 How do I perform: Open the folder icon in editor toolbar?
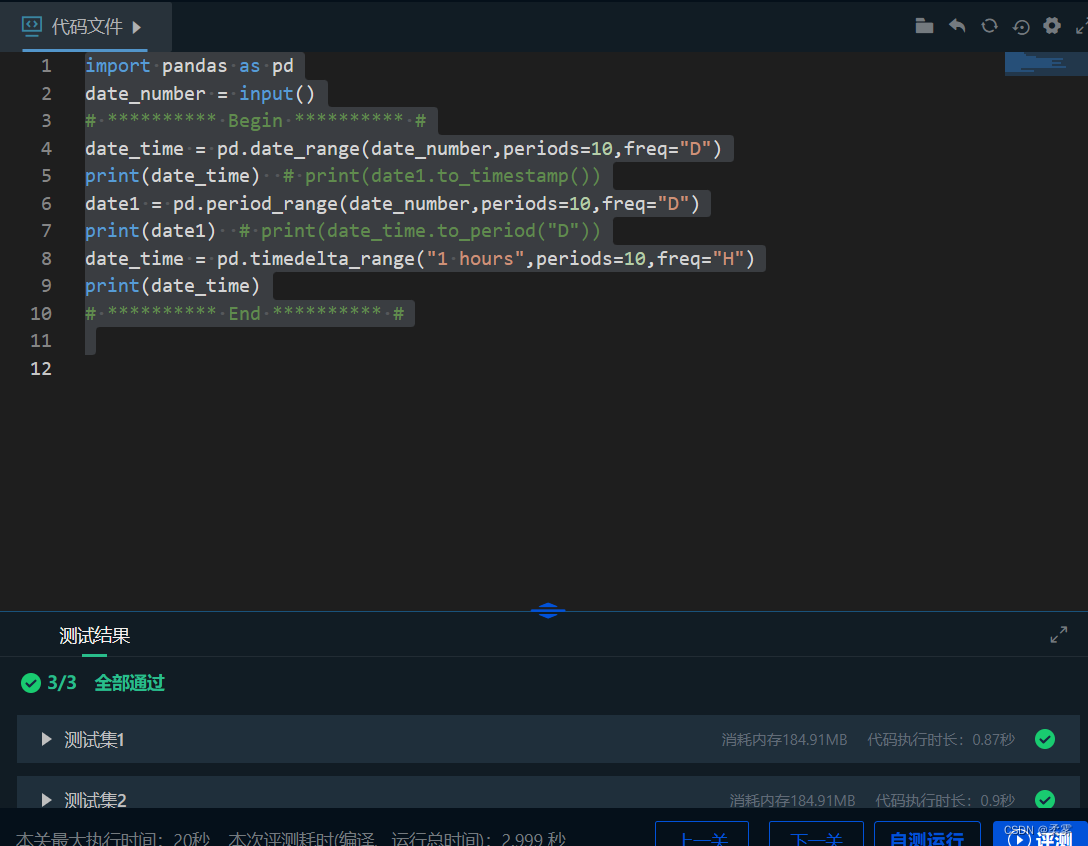(924, 26)
